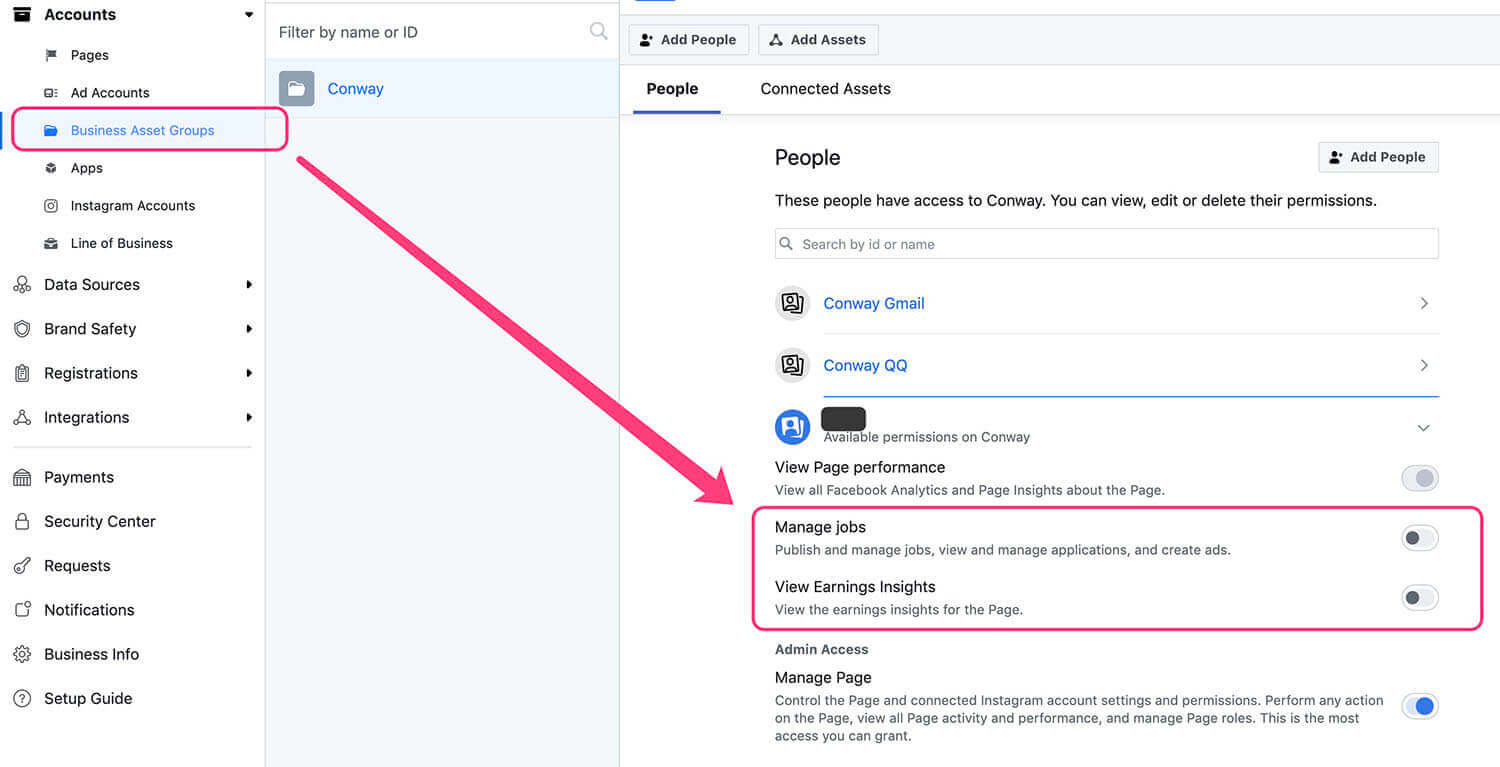Click the Conway Gmail avatar icon

[x=792, y=303]
